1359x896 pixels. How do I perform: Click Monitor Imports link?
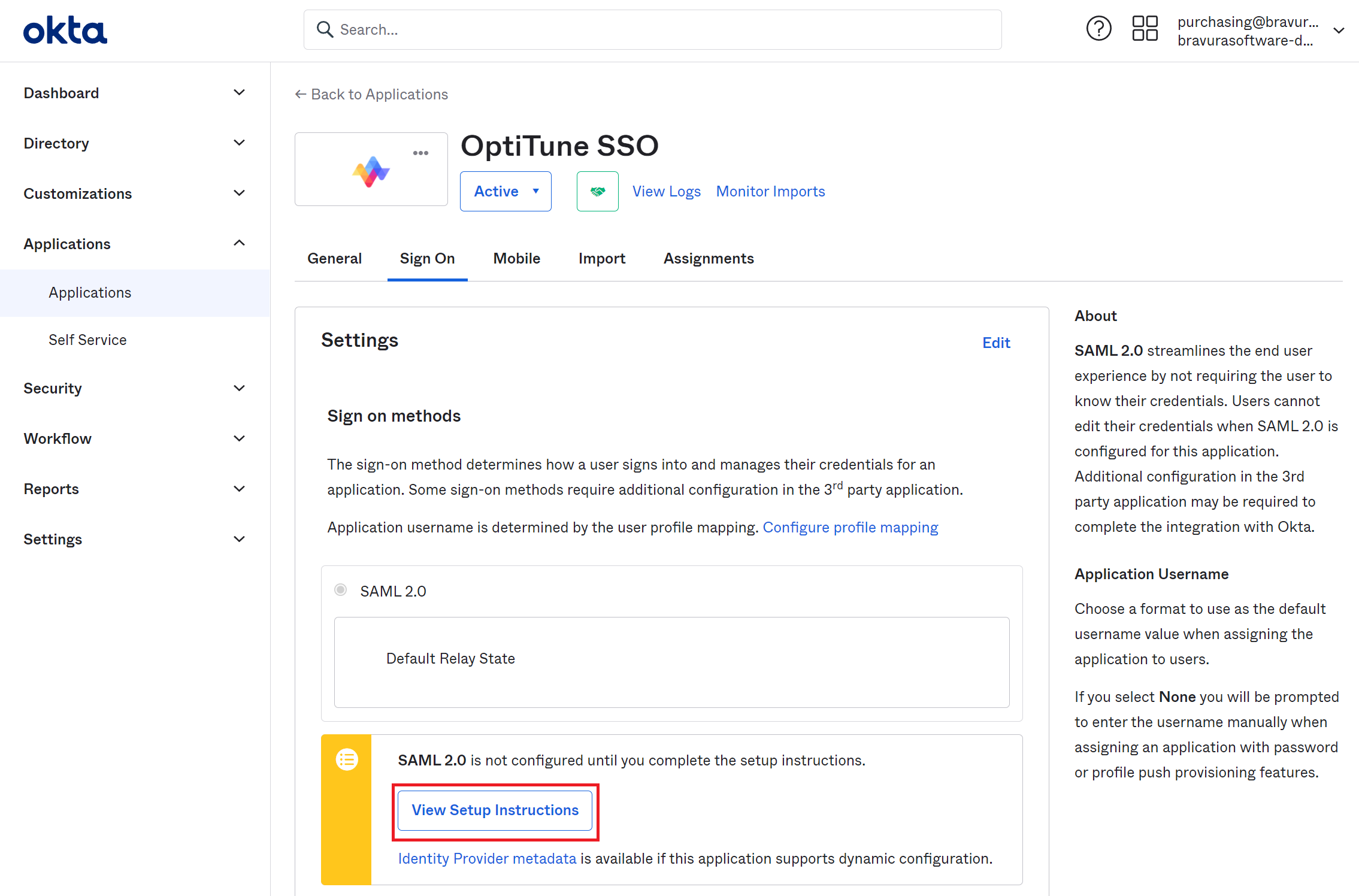click(x=770, y=191)
